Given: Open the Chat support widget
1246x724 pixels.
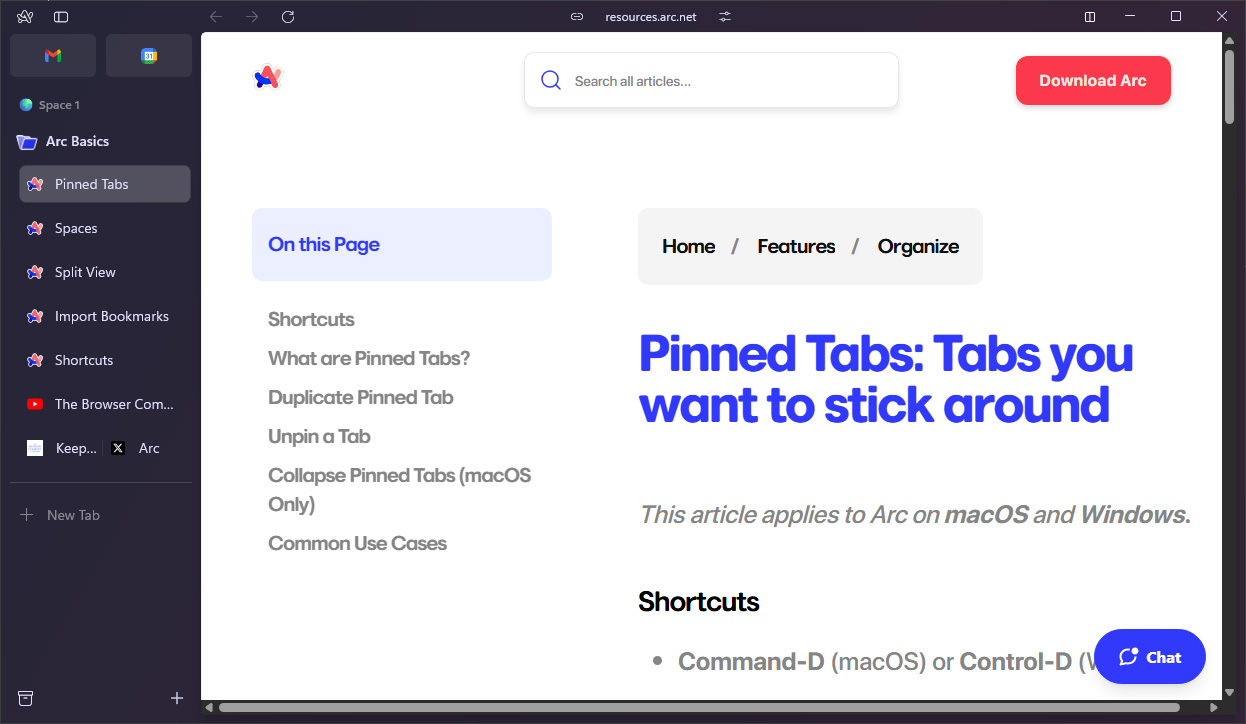Looking at the screenshot, I should (x=1149, y=657).
